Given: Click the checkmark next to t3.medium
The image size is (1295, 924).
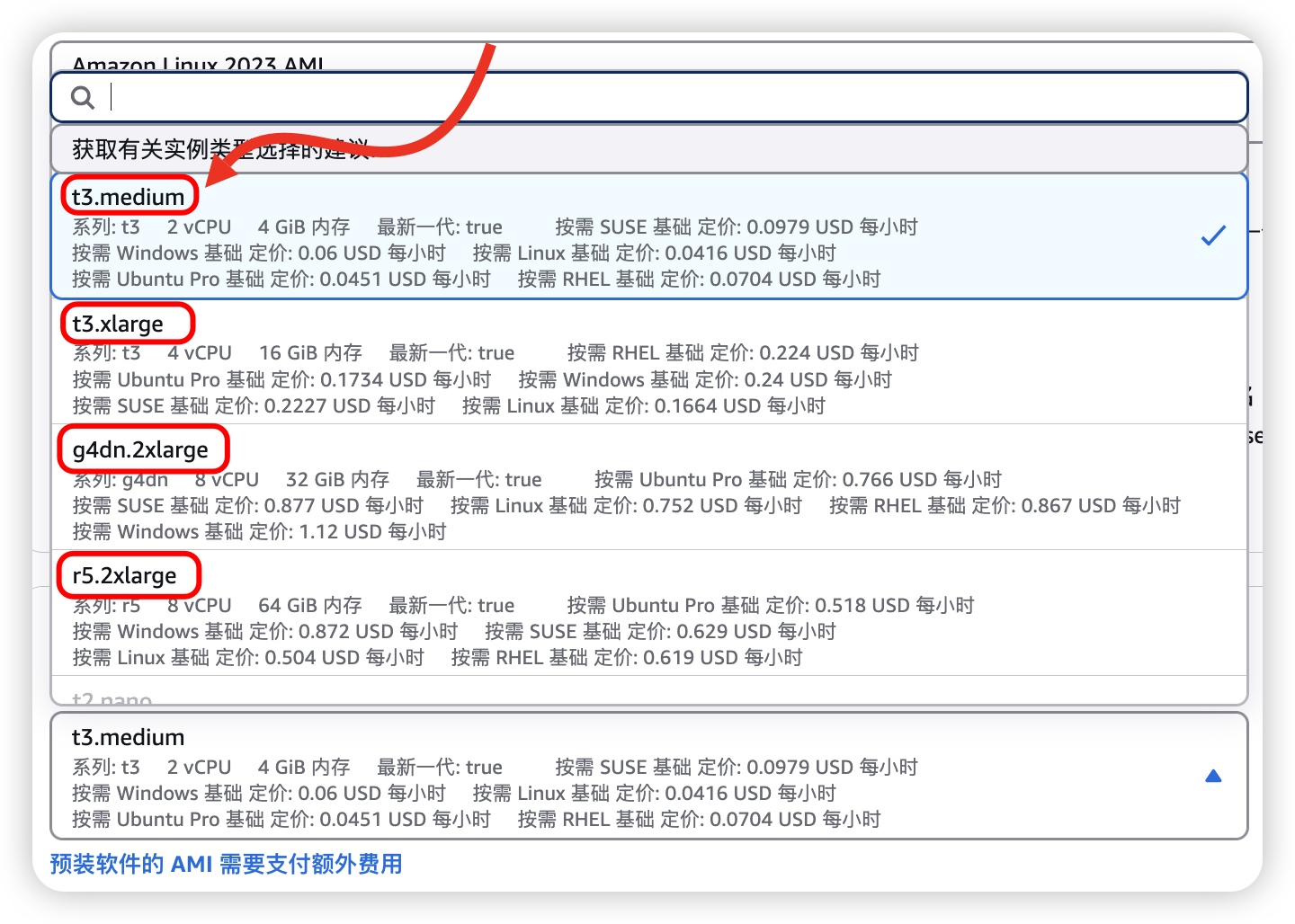Looking at the screenshot, I should pyautogui.click(x=1213, y=235).
